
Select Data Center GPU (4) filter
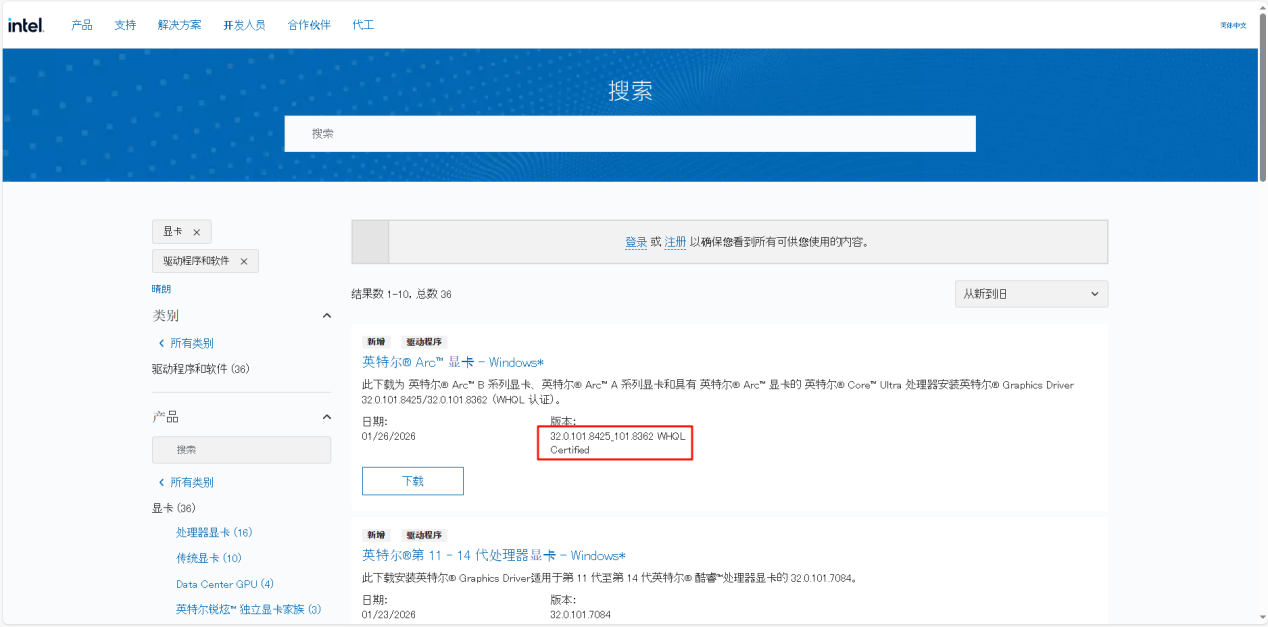225,584
